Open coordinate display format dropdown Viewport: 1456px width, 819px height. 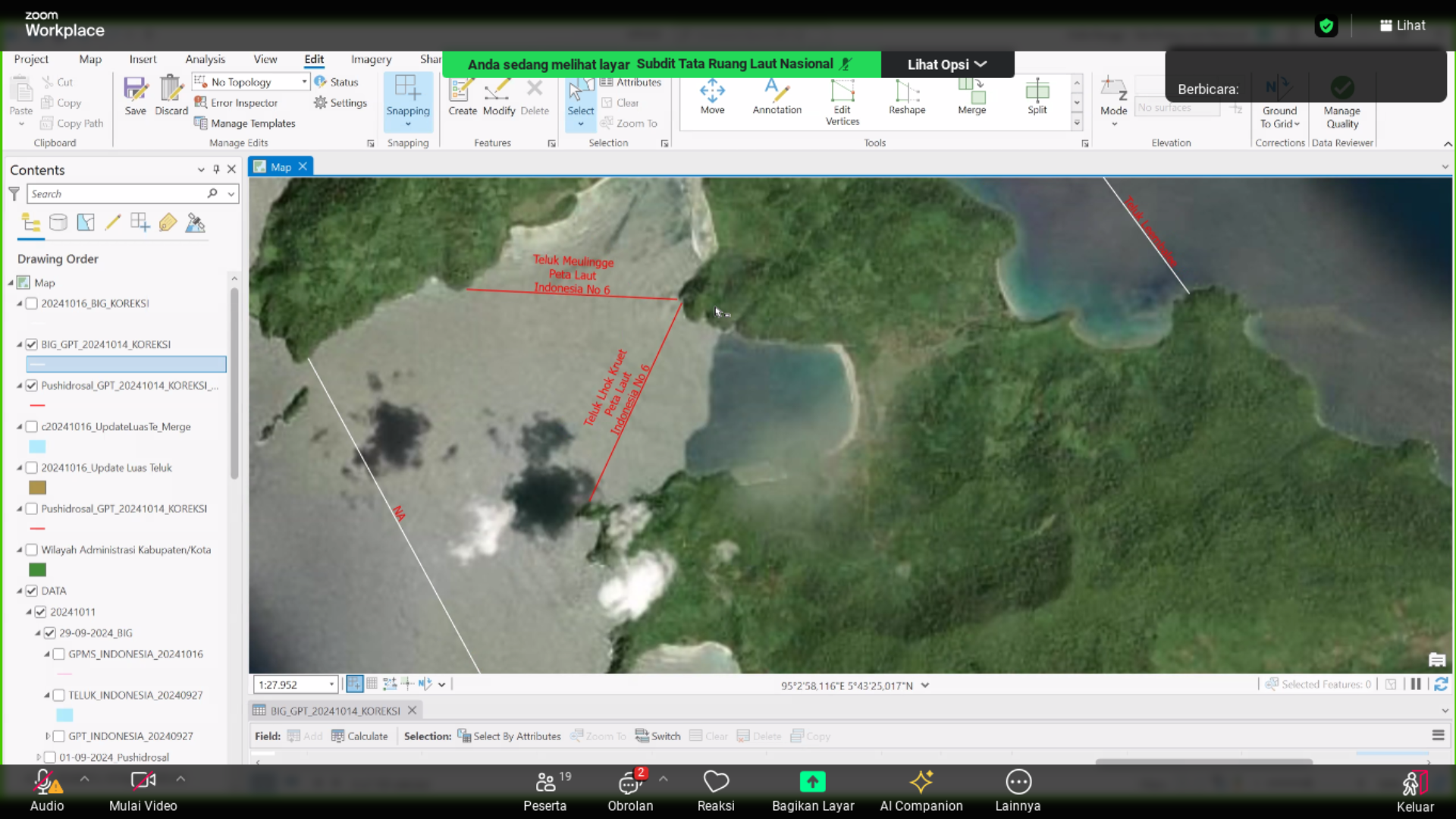coord(925,686)
